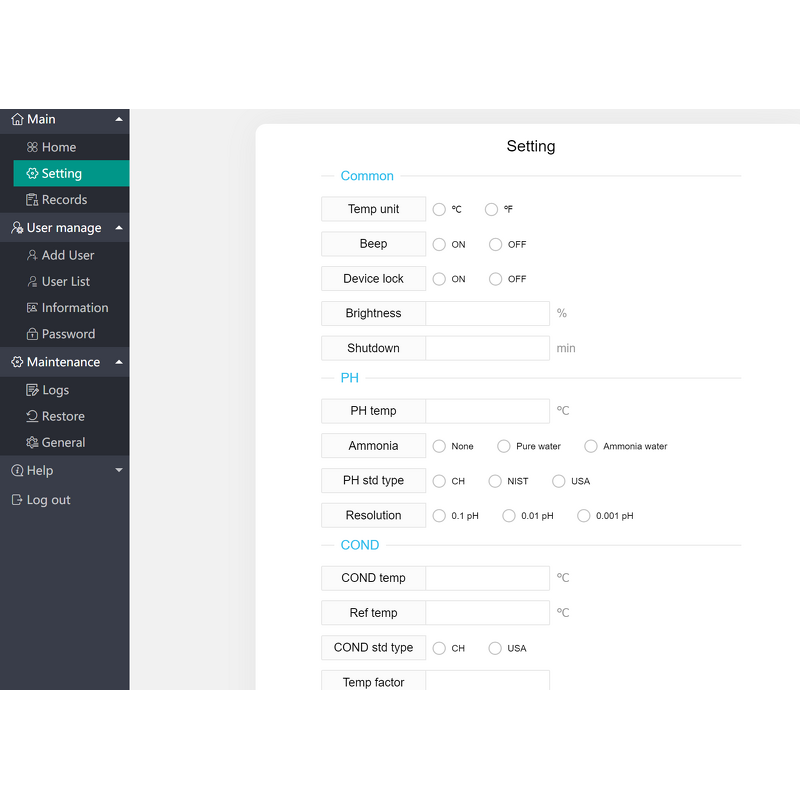Click the Restore arrow icon

tap(32, 416)
